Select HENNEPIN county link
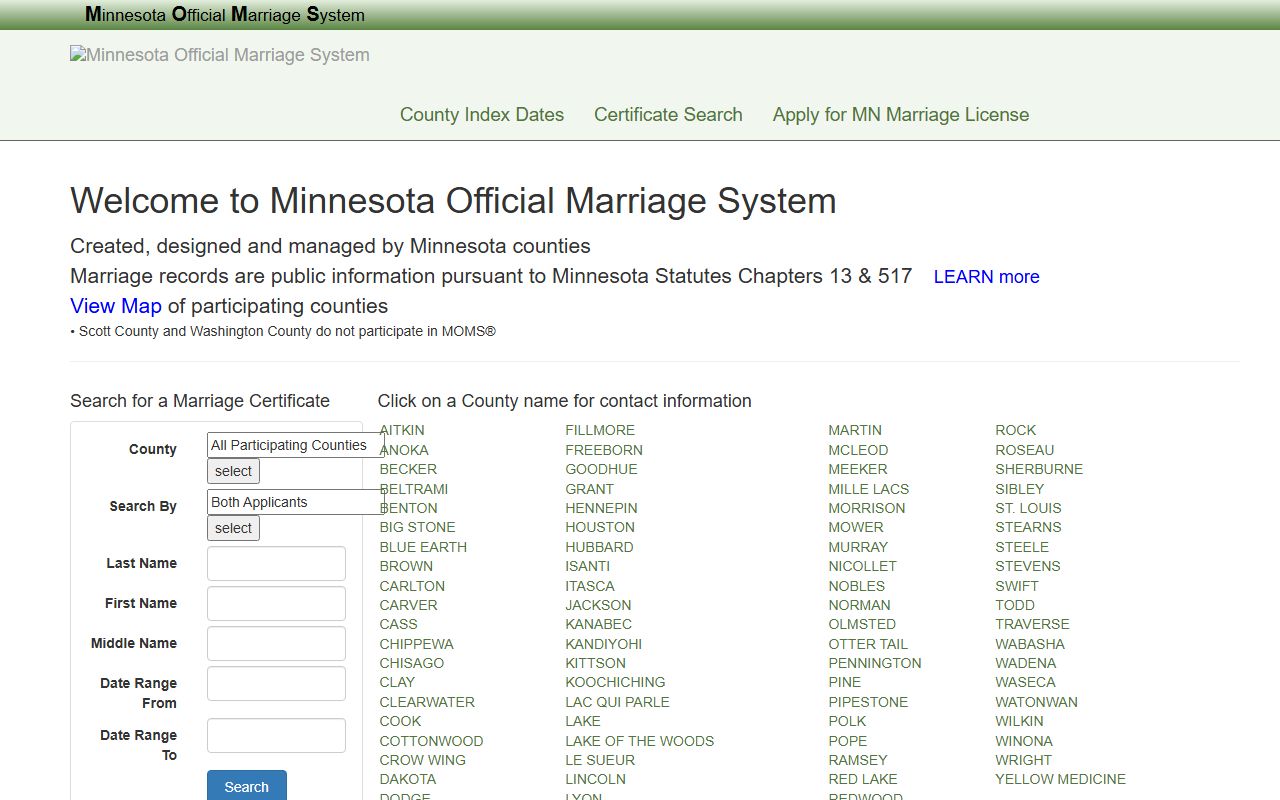1280x800 pixels. (x=601, y=508)
